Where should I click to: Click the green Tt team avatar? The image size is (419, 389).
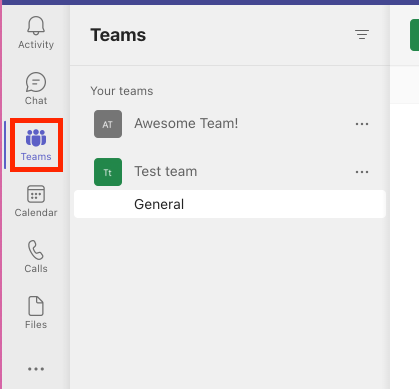pyautogui.click(x=108, y=172)
